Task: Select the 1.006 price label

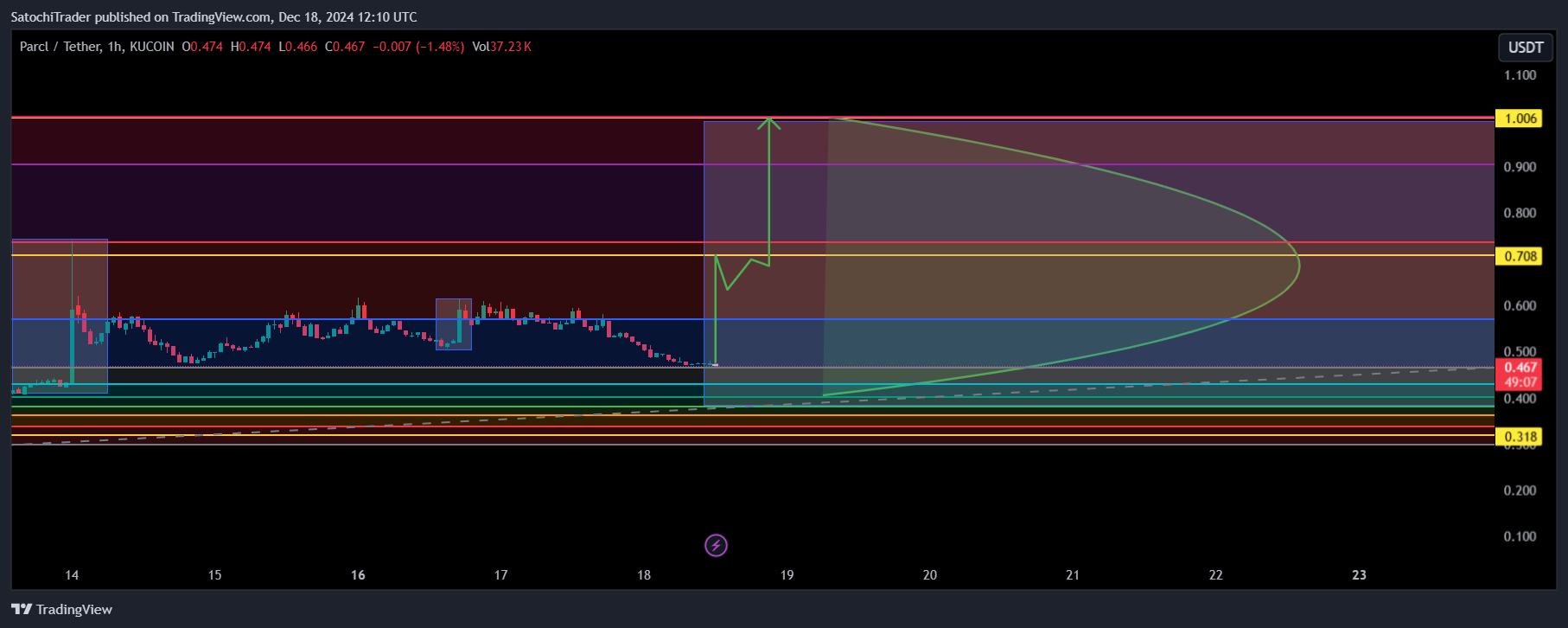Action: (x=1519, y=119)
